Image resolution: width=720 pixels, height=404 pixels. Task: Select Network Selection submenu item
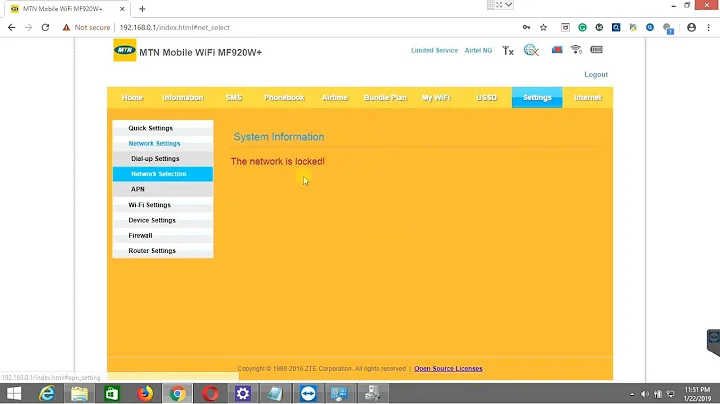163,174
